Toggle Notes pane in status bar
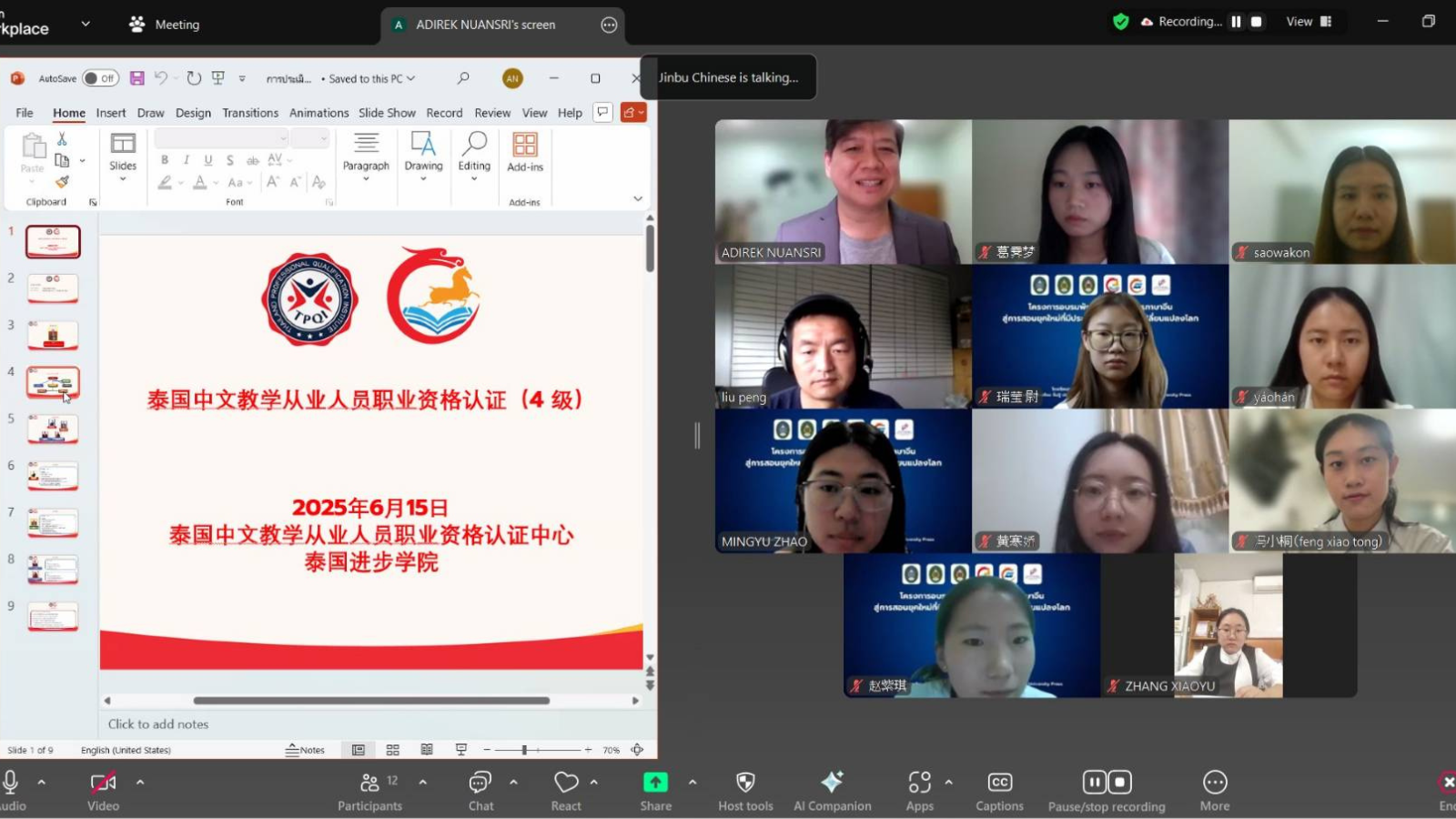The height and width of the screenshot is (819, 1456). point(306,750)
